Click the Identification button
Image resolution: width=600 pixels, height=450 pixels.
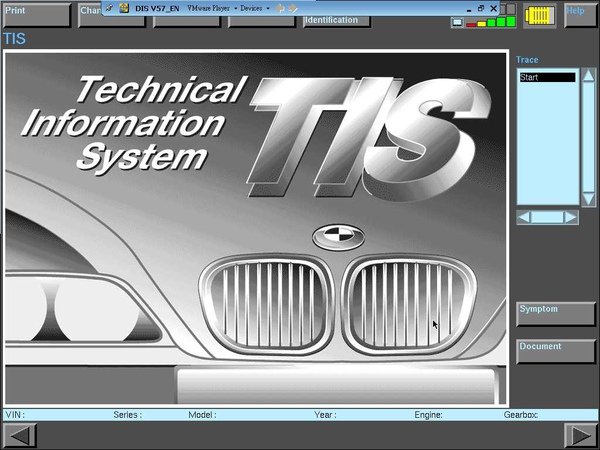click(x=337, y=21)
